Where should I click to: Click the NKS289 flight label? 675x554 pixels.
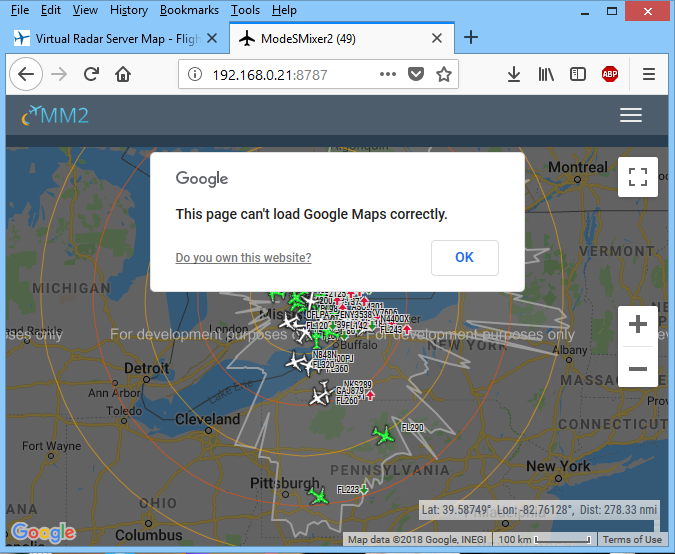tap(358, 384)
